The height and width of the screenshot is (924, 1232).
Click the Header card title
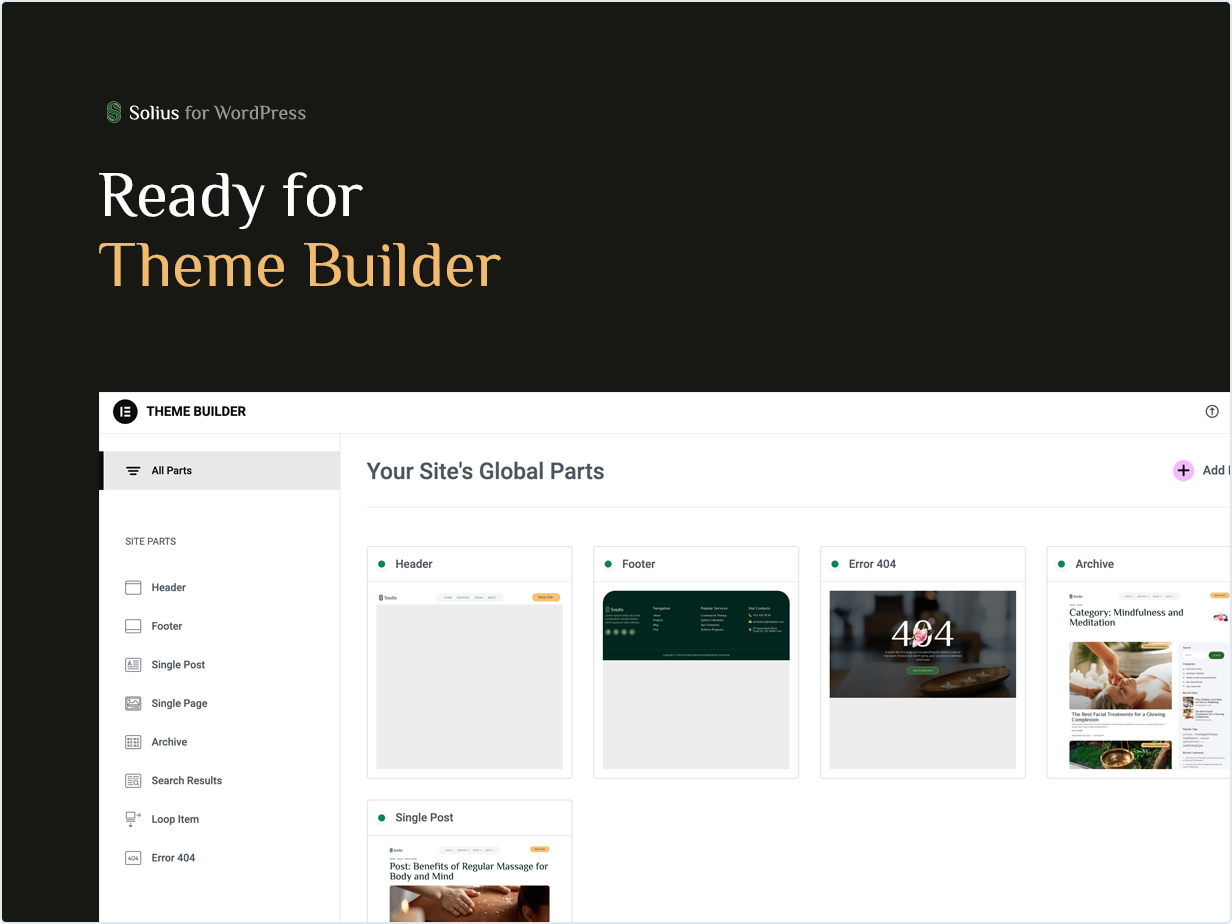click(414, 564)
